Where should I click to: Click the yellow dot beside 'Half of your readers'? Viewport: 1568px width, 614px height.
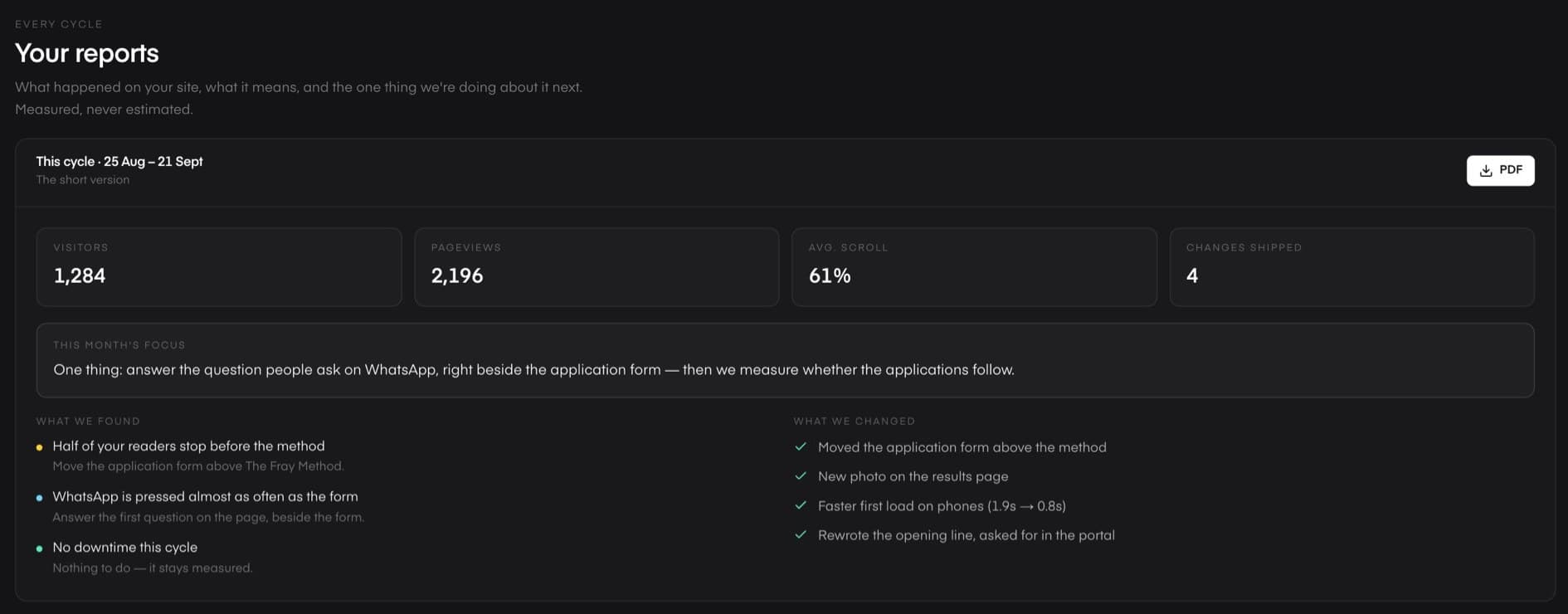coord(39,447)
